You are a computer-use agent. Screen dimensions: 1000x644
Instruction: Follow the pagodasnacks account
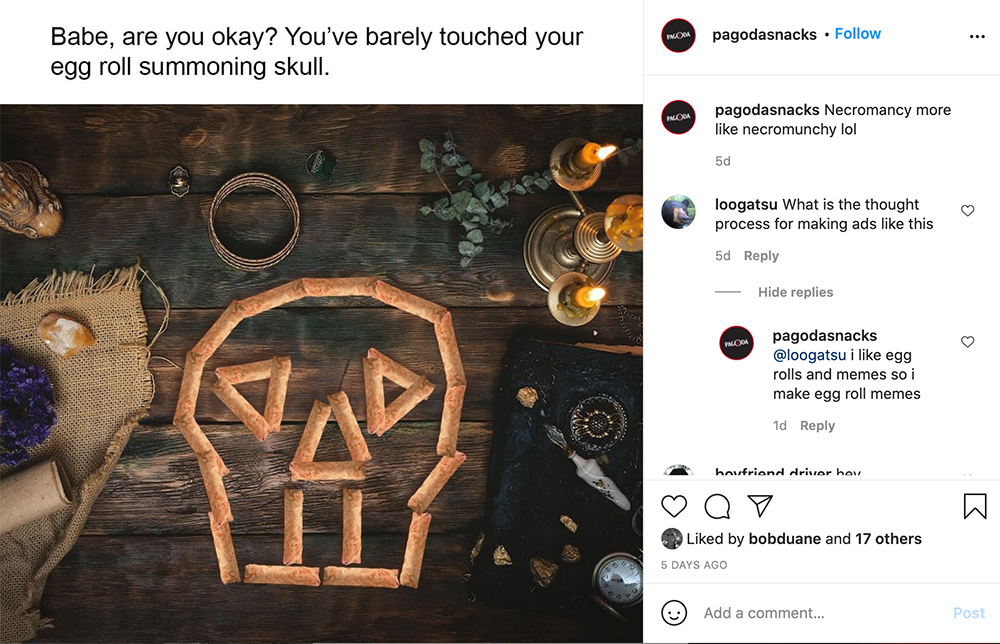(x=857, y=34)
